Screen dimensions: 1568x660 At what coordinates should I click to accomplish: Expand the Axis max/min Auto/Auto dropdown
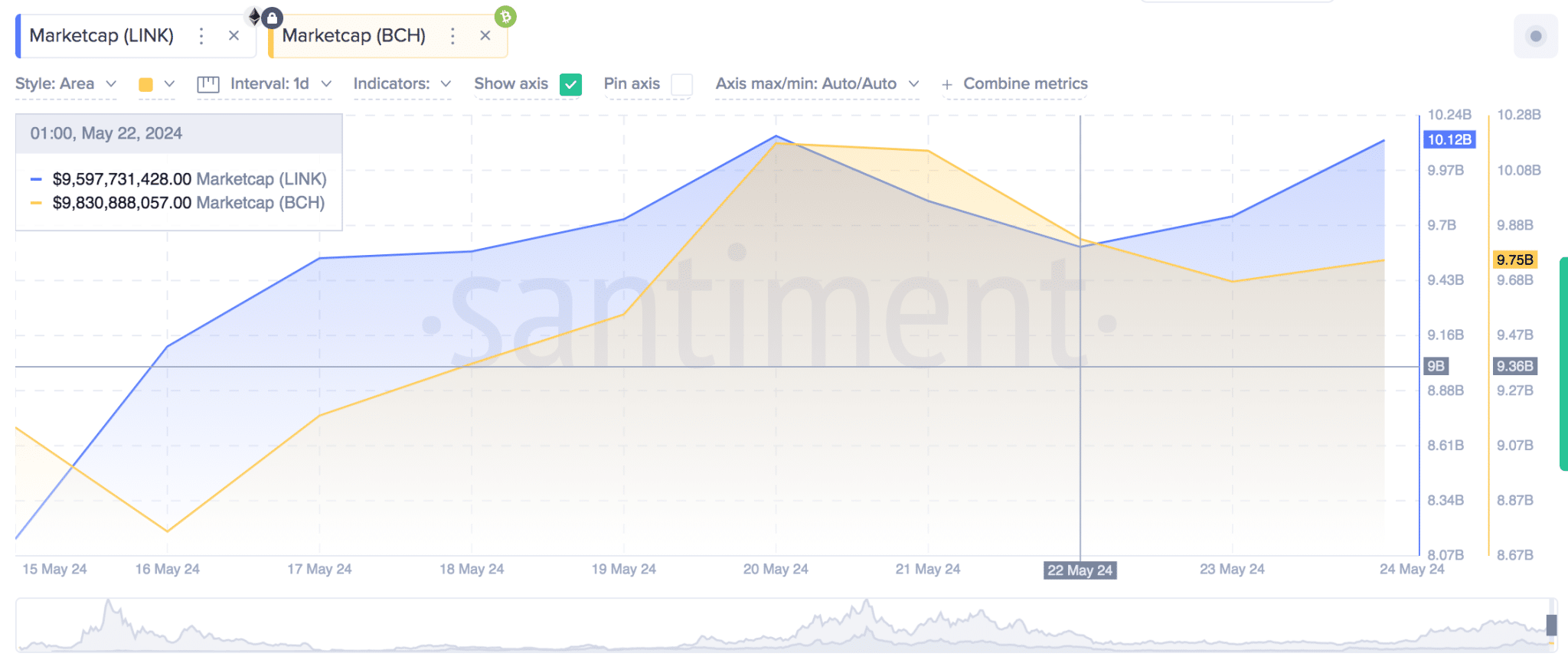tap(817, 84)
